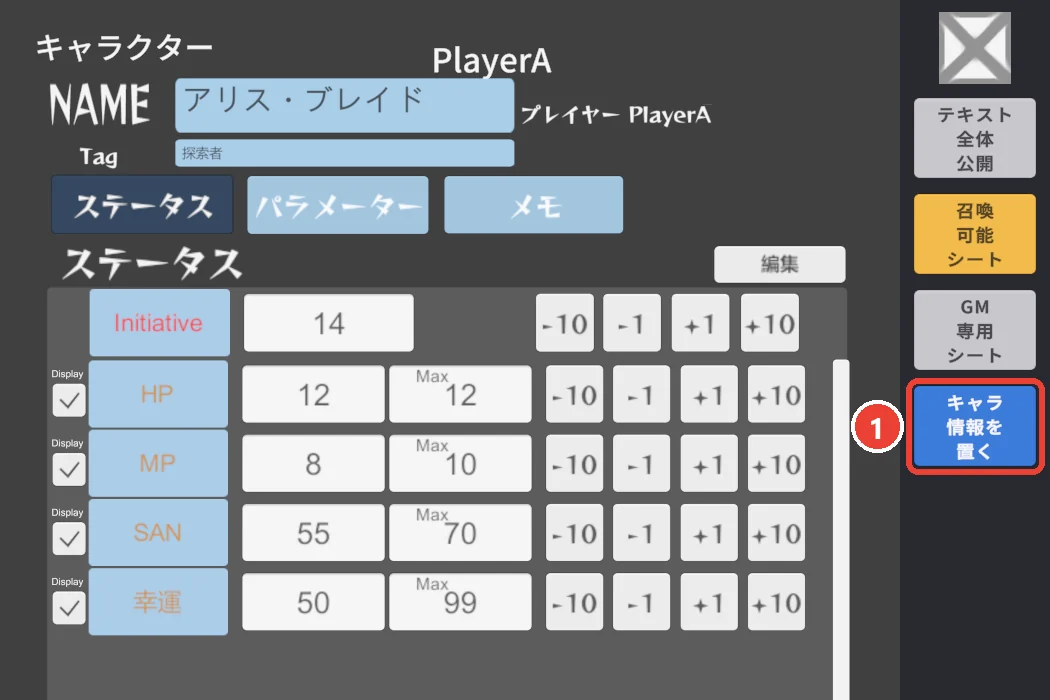Click the SAN label button
Viewport: 1050px width, 700px height.
(x=158, y=533)
